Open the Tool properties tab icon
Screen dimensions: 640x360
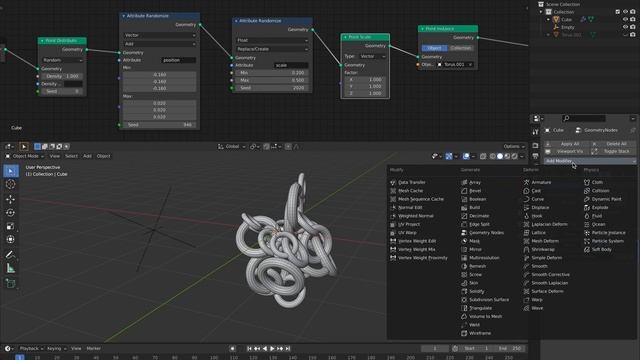(x=536, y=131)
